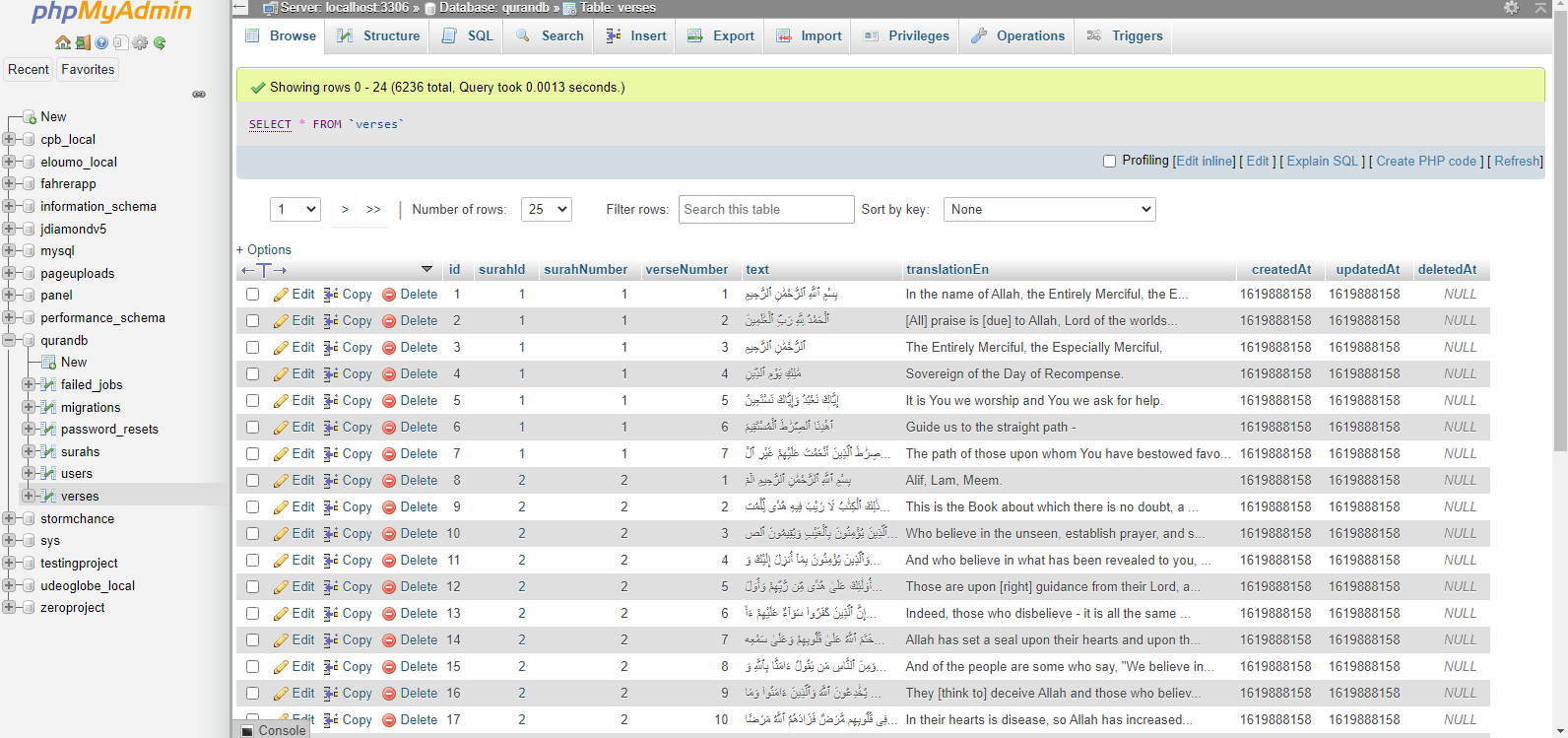Expand the mysql database node

(x=9, y=250)
